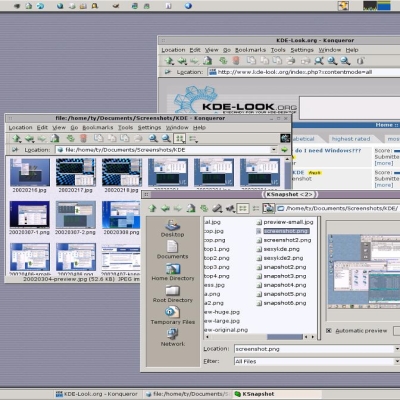Click Back arrow in KSnapshot dialog toolbar
The height and width of the screenshot is (400, 400).
(165, 208)
